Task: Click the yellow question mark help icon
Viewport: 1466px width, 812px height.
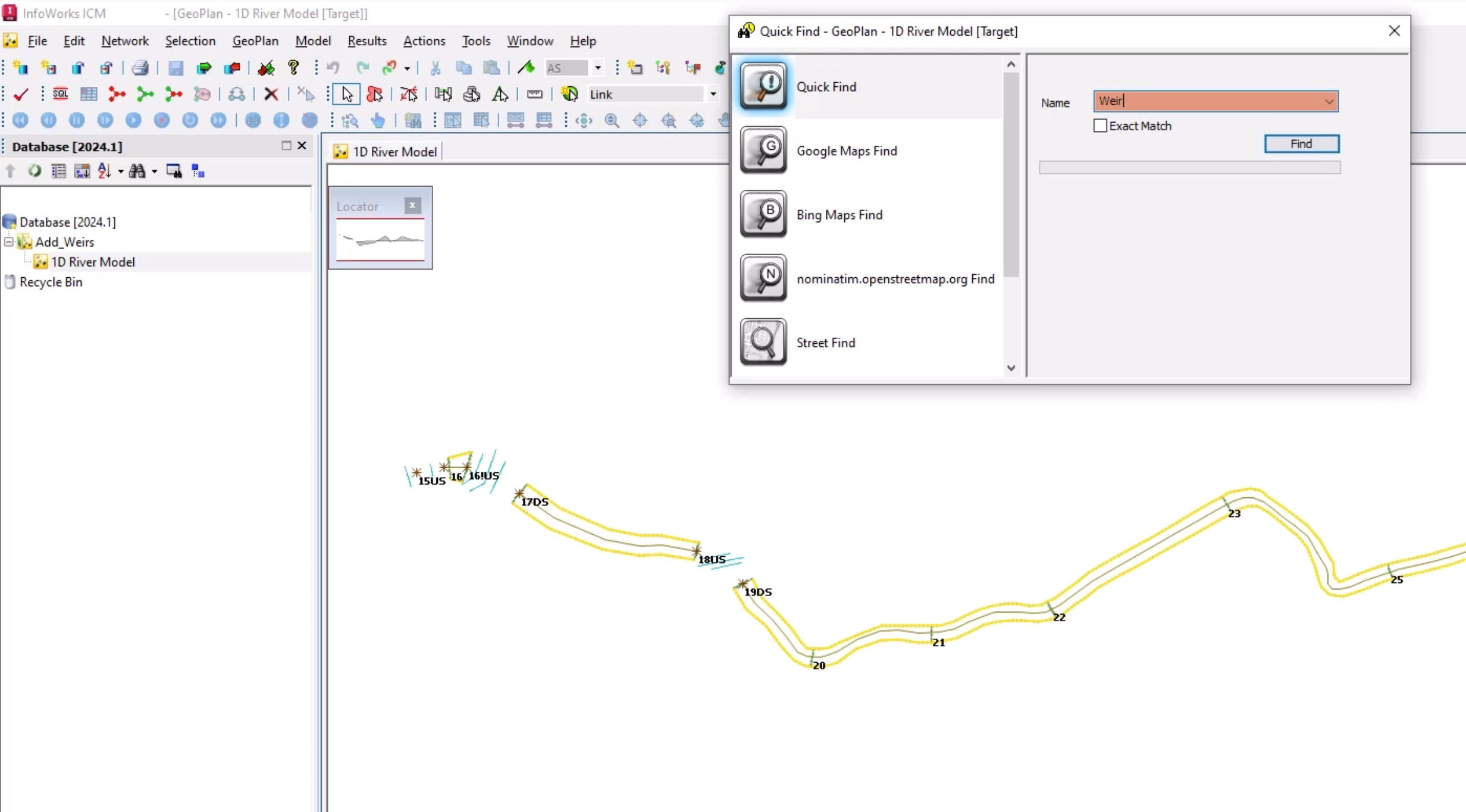Action: click(293, 68)
